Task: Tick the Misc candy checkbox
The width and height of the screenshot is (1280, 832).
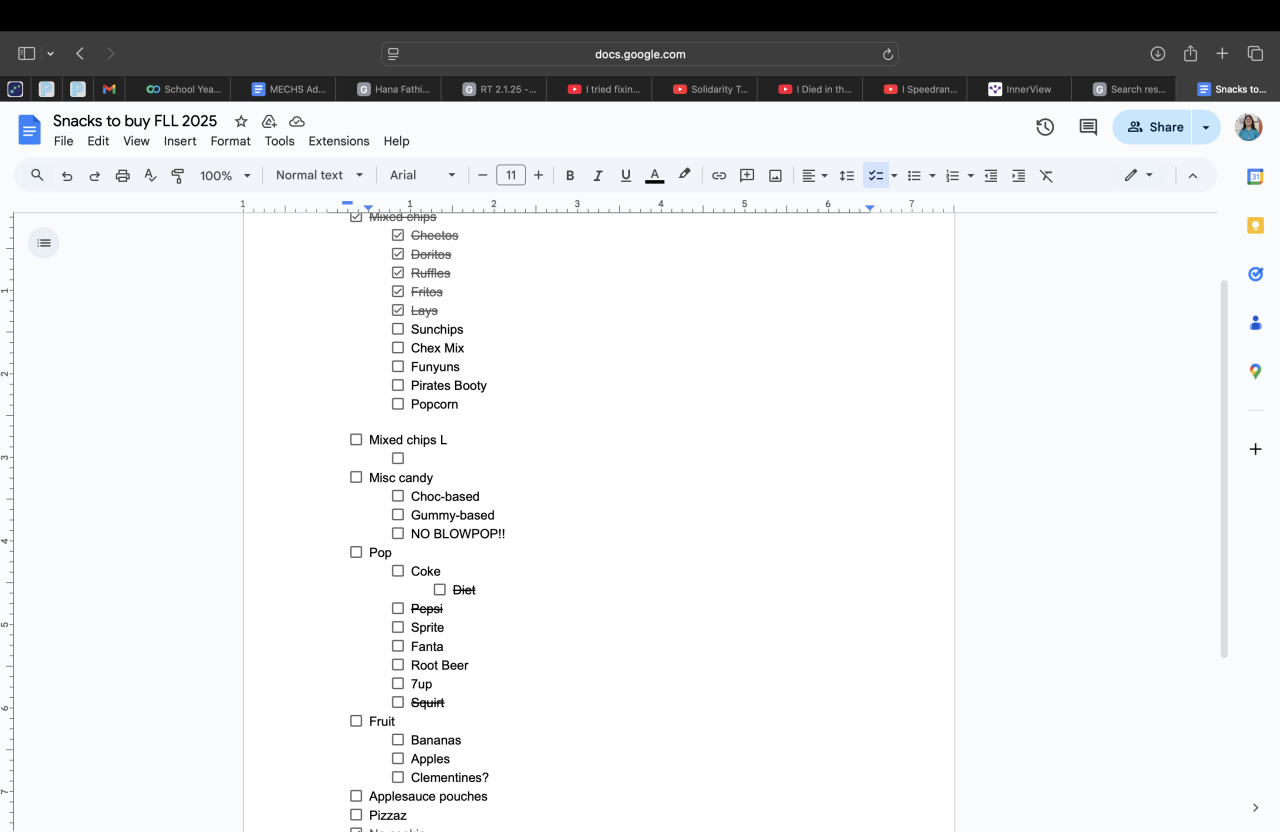Action: (356, 477)
